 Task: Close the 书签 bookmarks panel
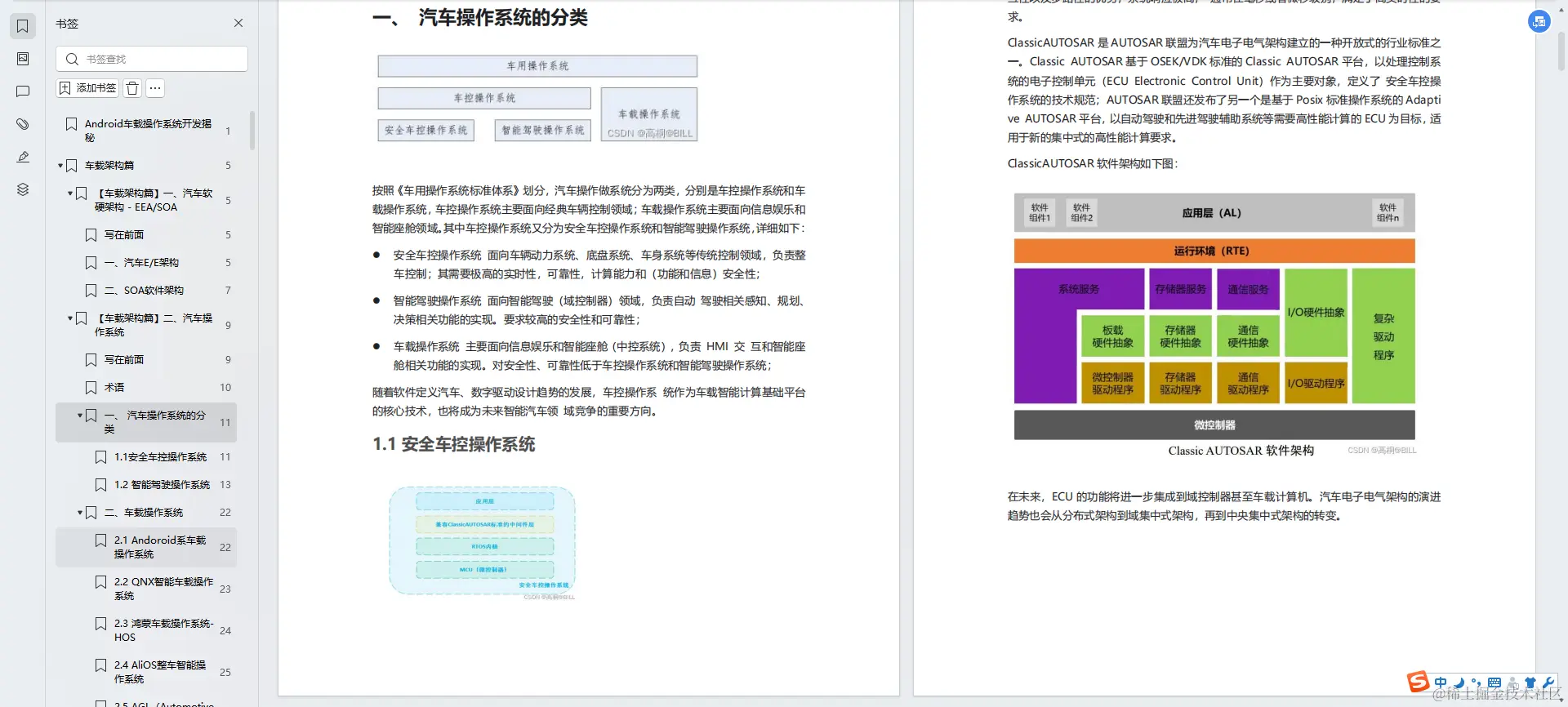(x=238, y=23)
